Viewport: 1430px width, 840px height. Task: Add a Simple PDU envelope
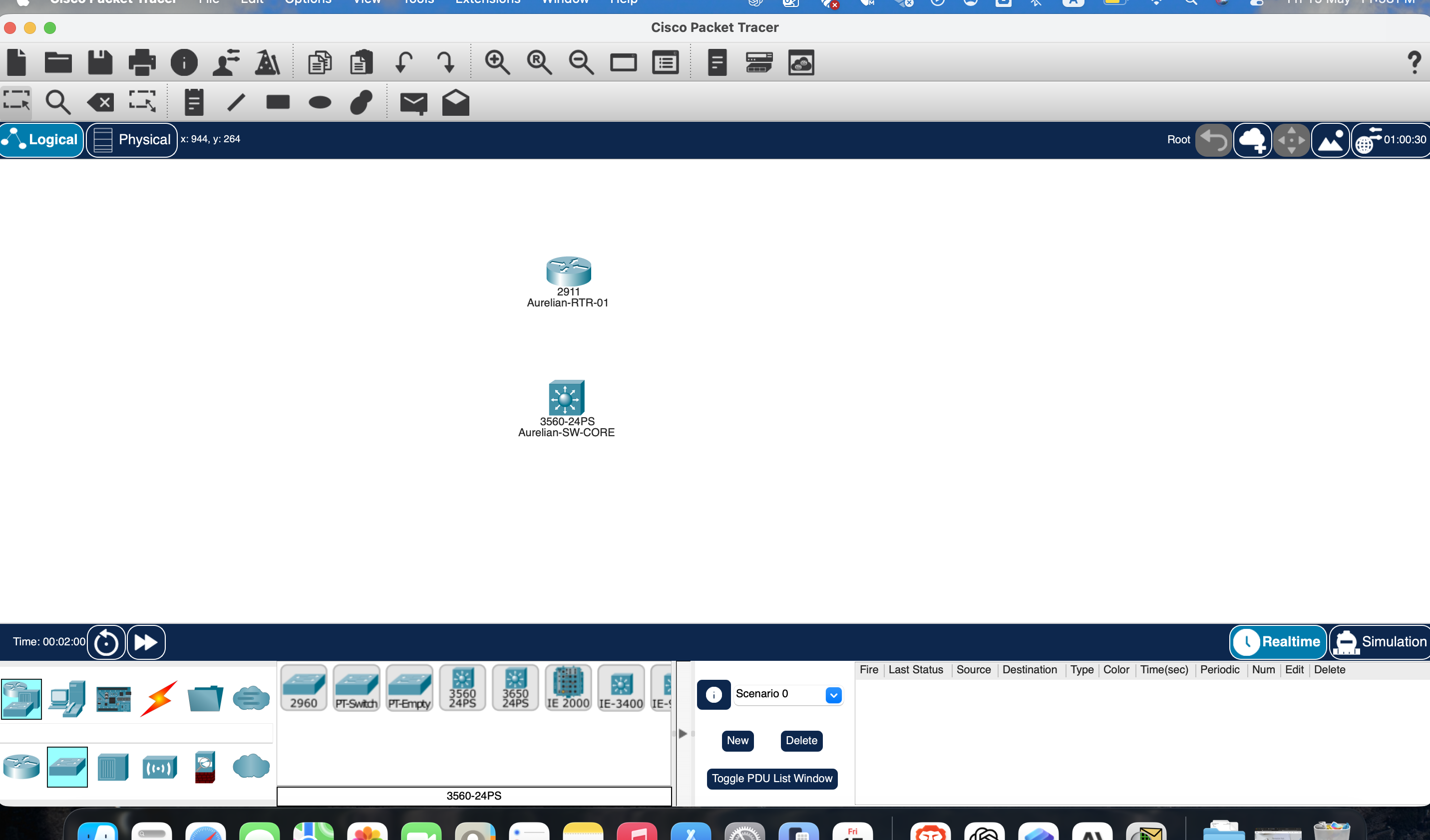pos(414,103)
